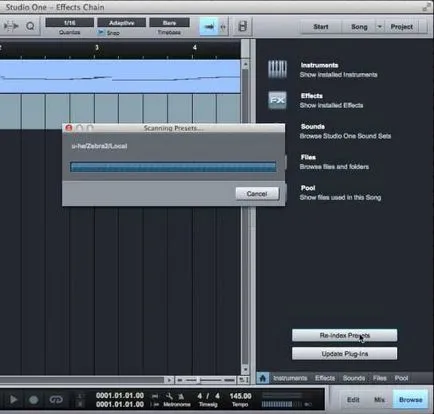
Task: Click the horizontal zoom slider under arrangement
Action: point(207,380)
